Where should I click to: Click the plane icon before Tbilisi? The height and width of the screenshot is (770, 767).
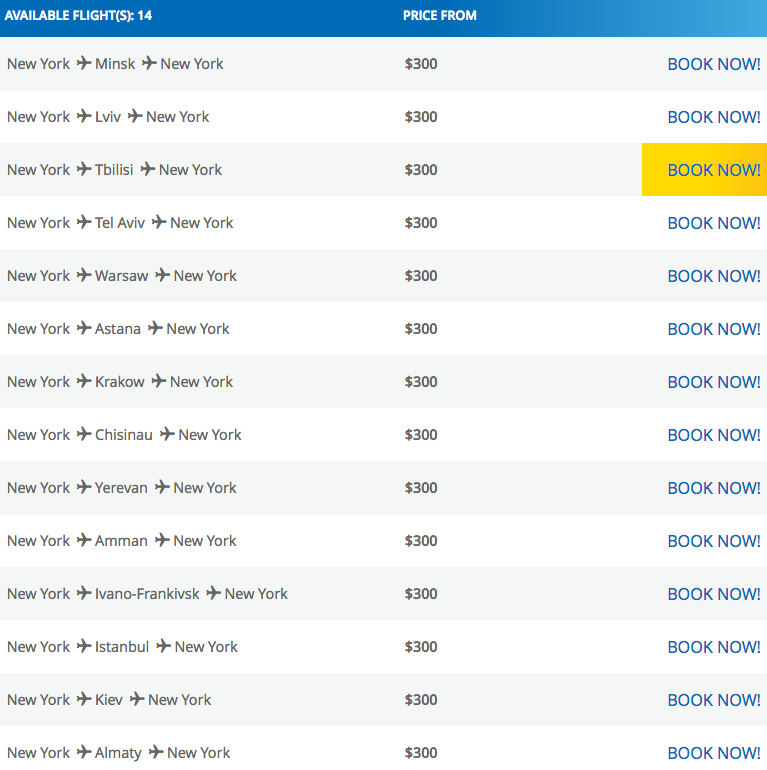[84, 169]
